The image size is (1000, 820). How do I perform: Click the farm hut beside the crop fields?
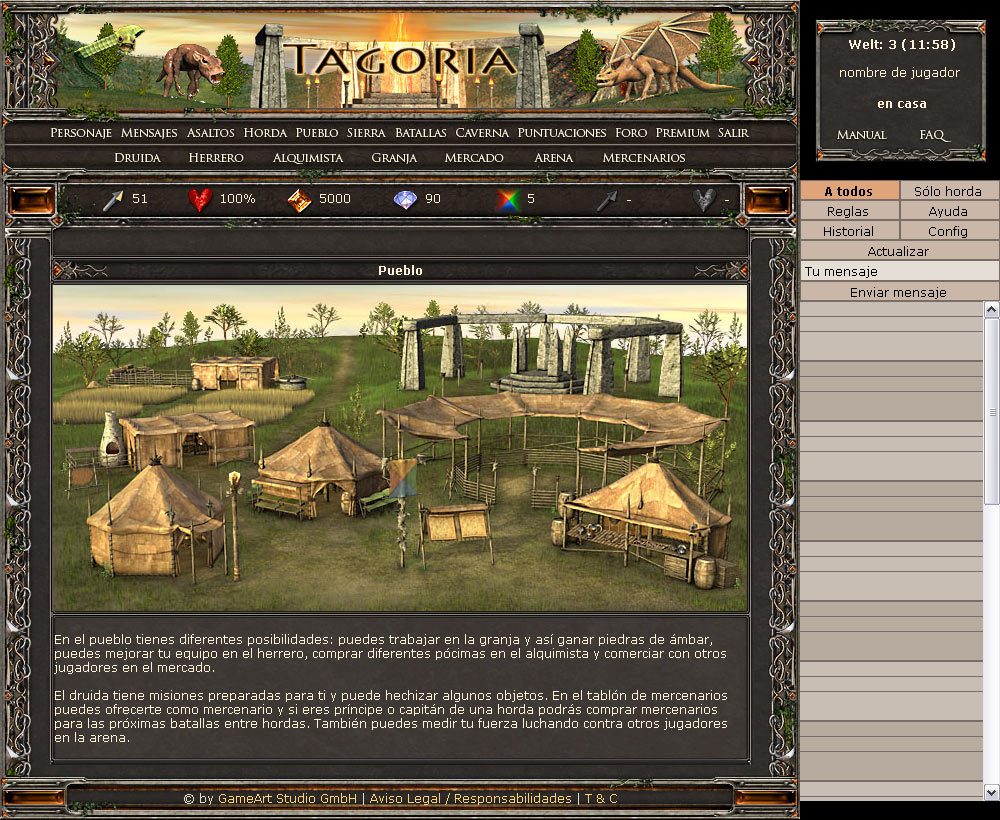click(235, 373)
